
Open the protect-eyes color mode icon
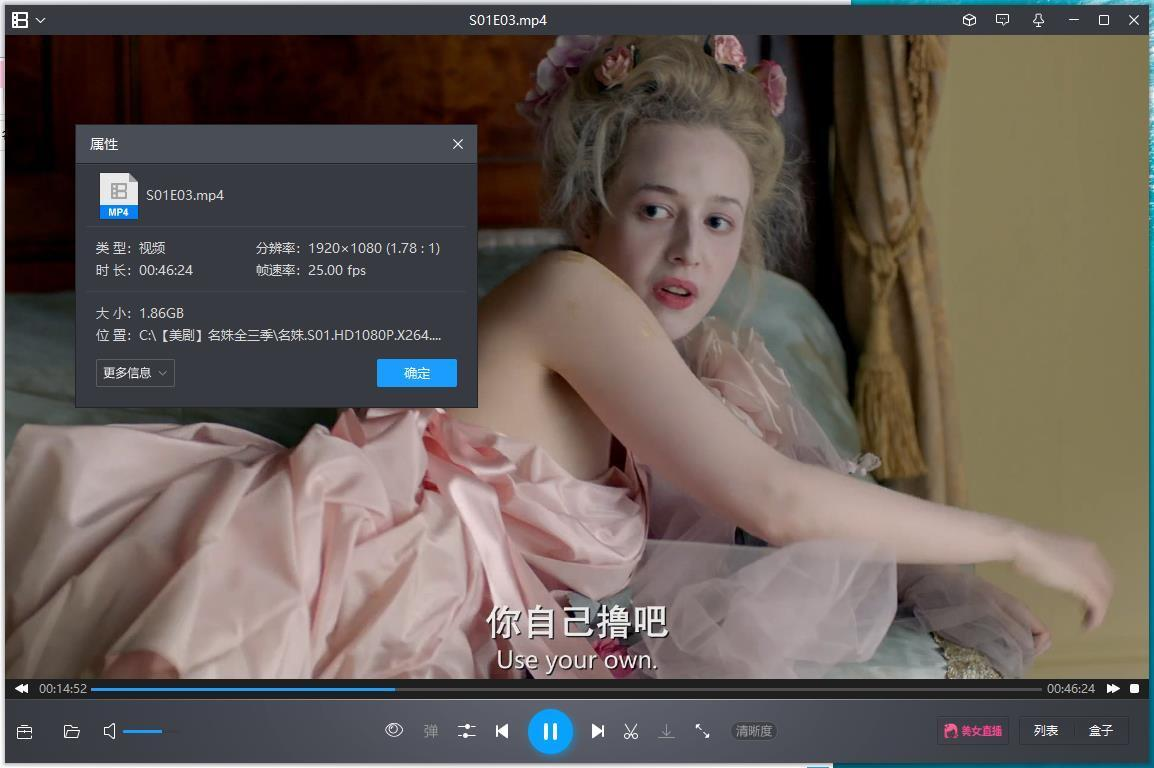pyautogui.click(x=394, y=731)
